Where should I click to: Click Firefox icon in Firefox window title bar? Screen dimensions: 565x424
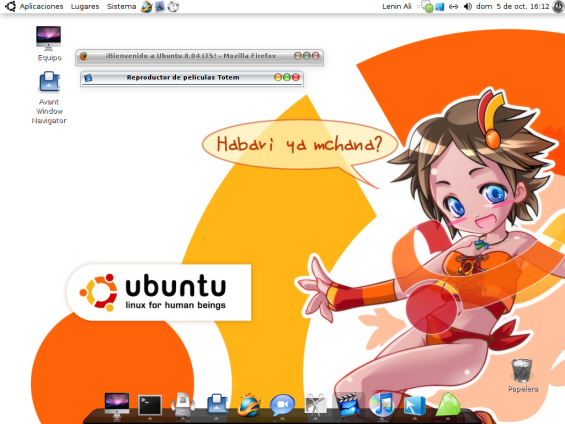(84, 56)
